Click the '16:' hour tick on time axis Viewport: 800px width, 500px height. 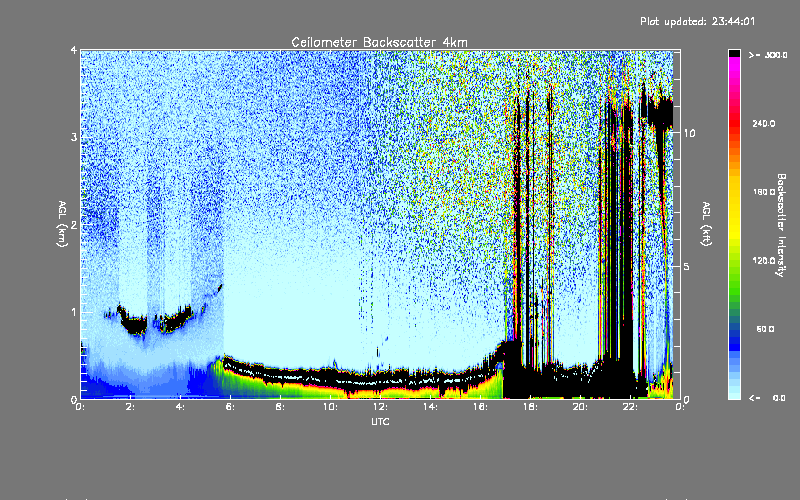tap(480, 407)
